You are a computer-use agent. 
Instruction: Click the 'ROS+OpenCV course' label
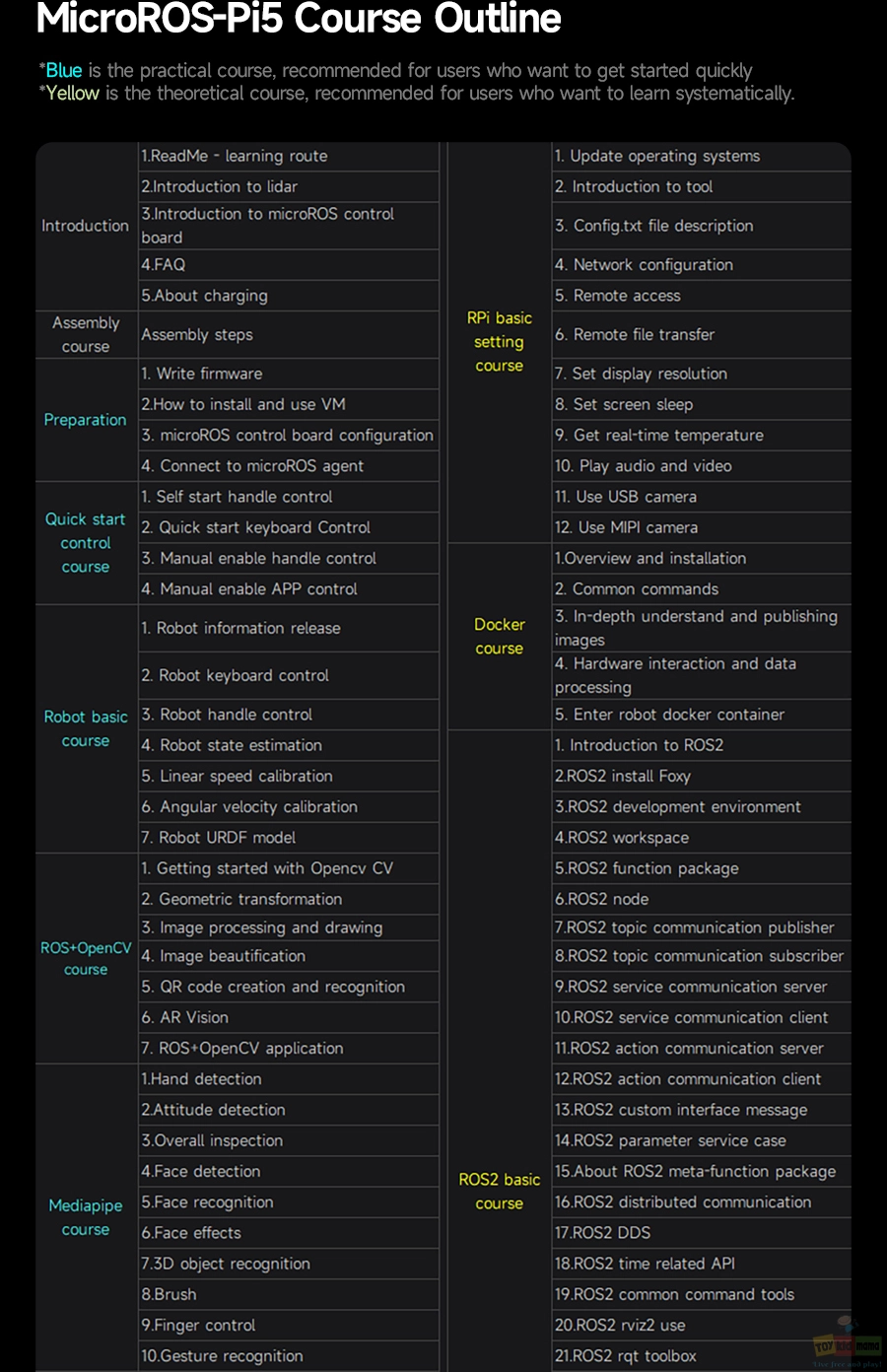(86, 958)
